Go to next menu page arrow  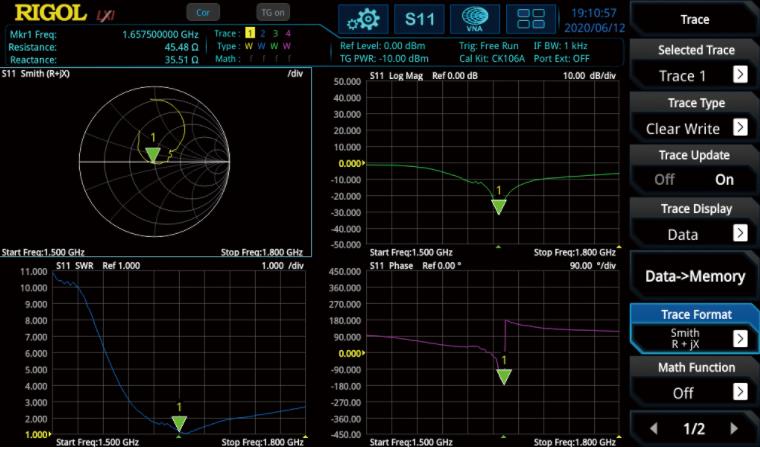coord(733,429)
